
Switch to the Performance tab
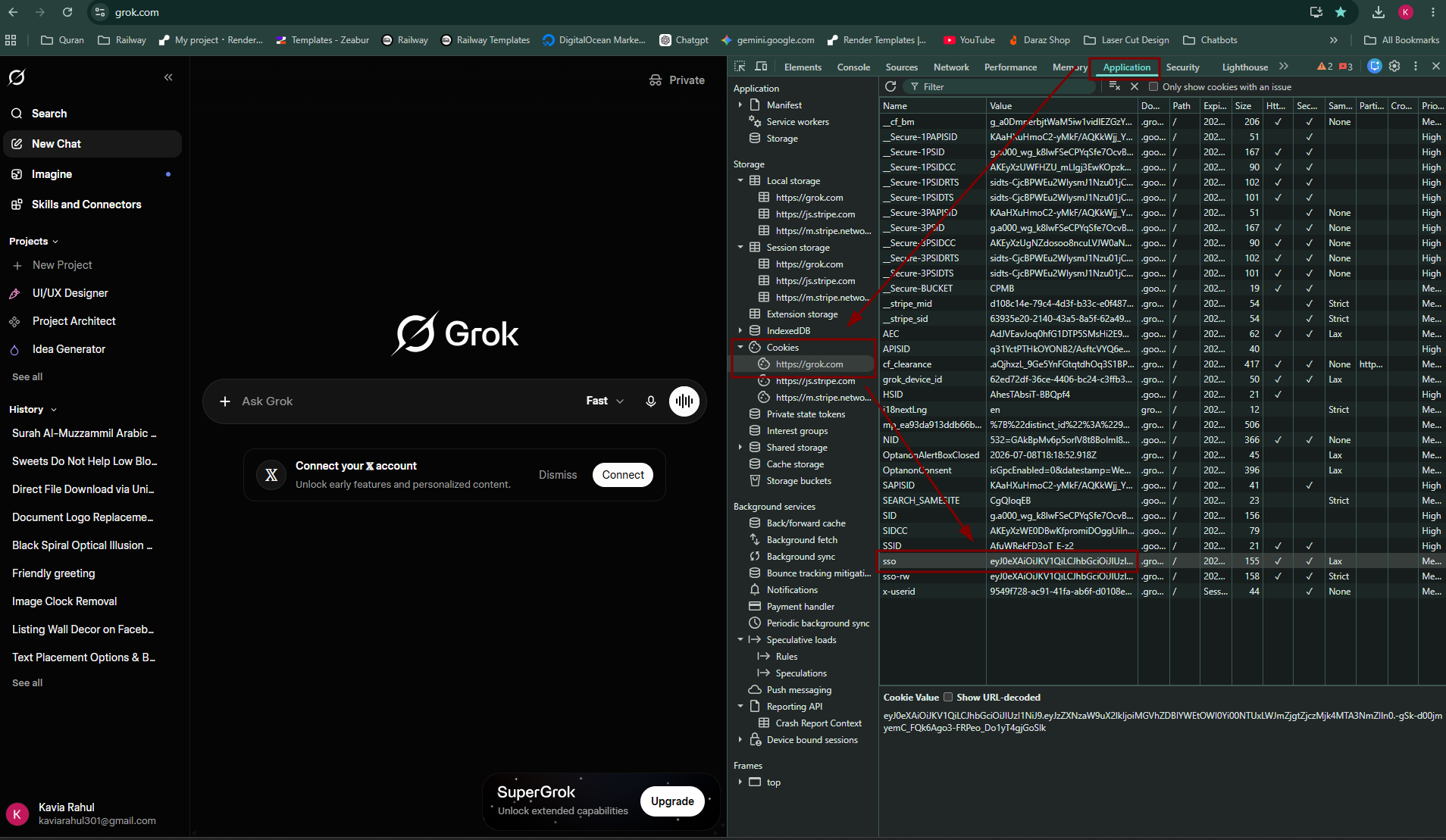1010,67
